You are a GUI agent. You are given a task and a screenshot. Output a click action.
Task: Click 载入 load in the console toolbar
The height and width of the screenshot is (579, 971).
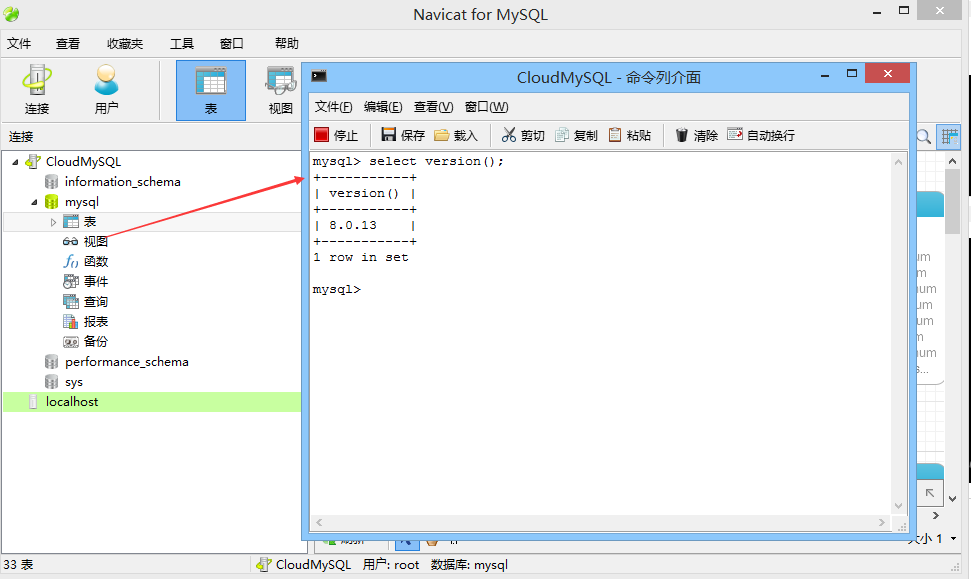(x=456, y=135)
